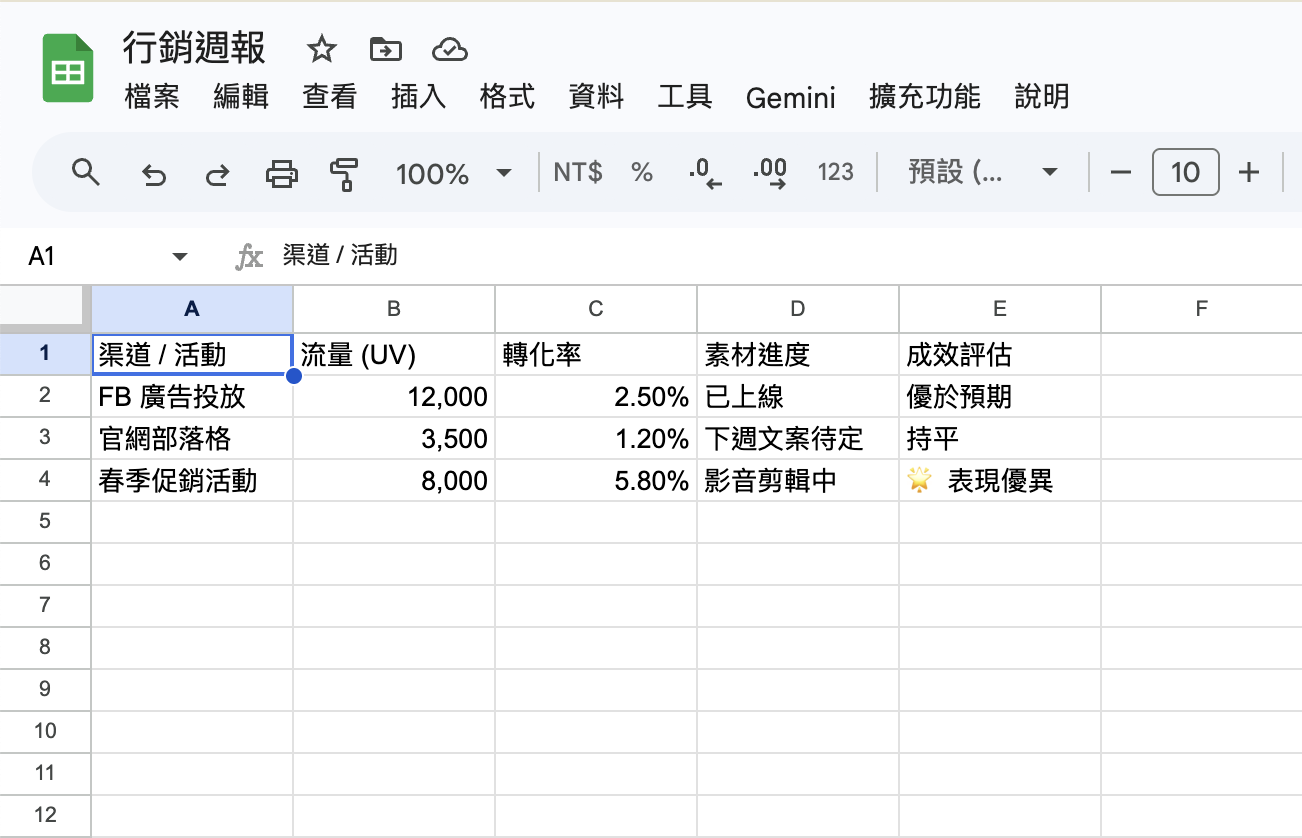This screenshot has width=1302, height=838.
Task: Open the 123 number format options
Action: (835, 172)
